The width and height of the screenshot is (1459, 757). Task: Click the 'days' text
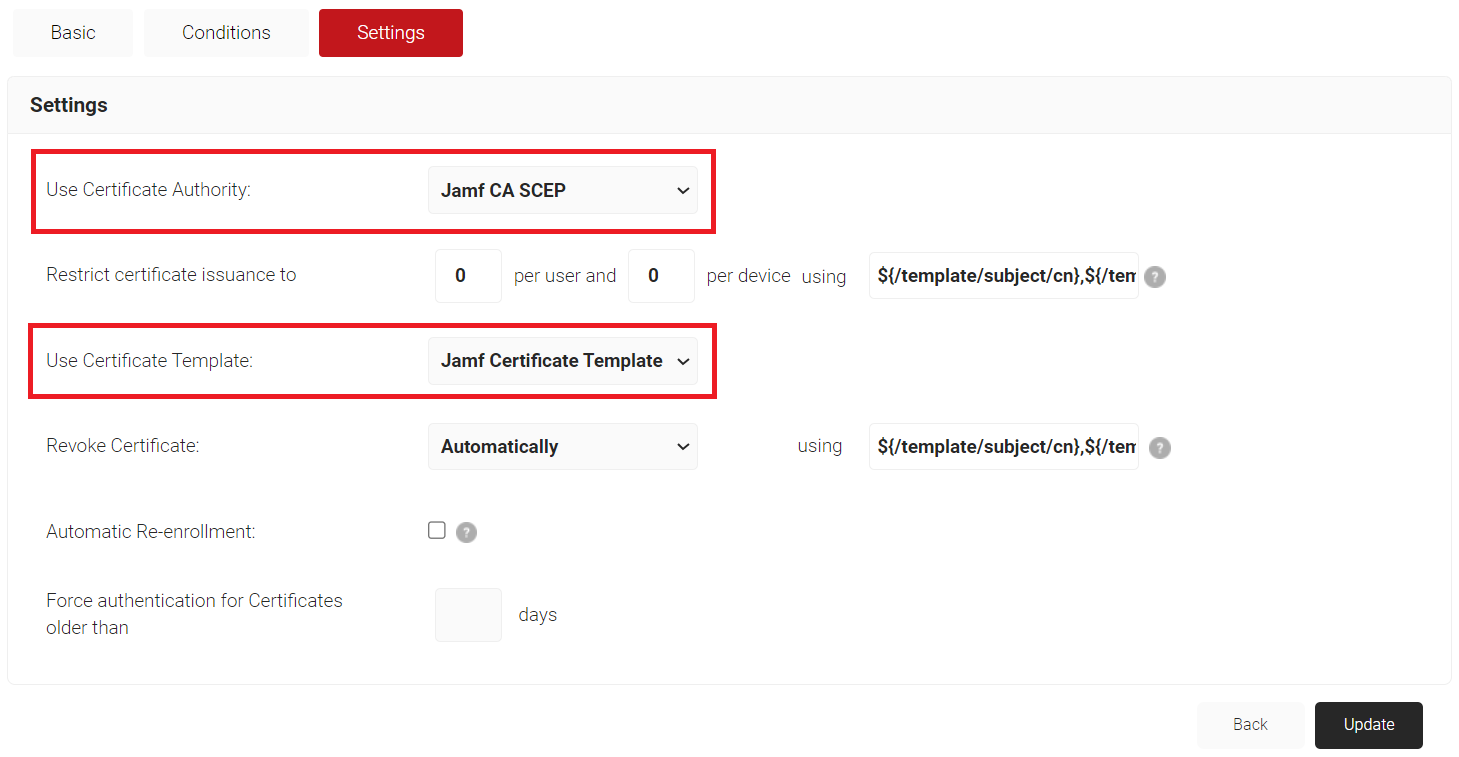pyautogui.click(x=538, y=615)
